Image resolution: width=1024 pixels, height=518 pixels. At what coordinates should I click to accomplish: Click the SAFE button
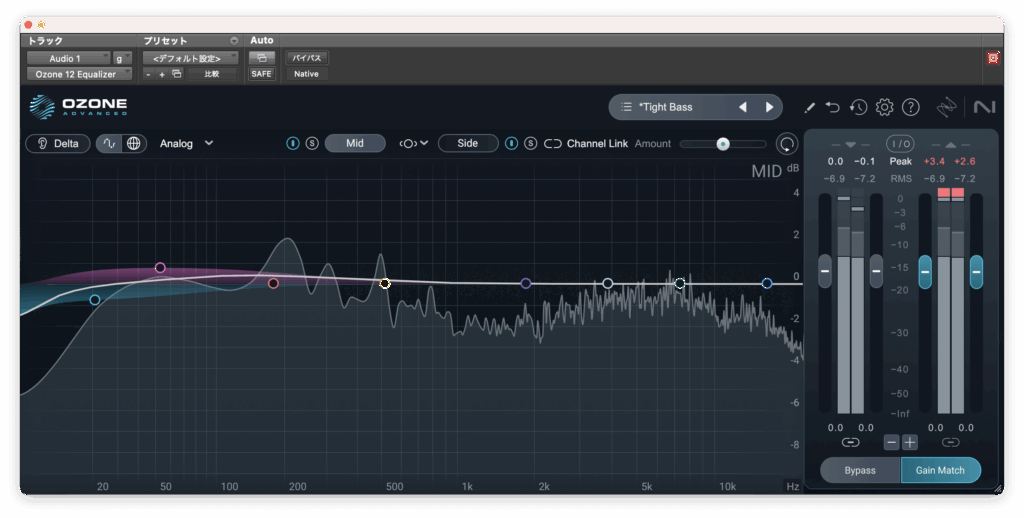tap(261, 74)
